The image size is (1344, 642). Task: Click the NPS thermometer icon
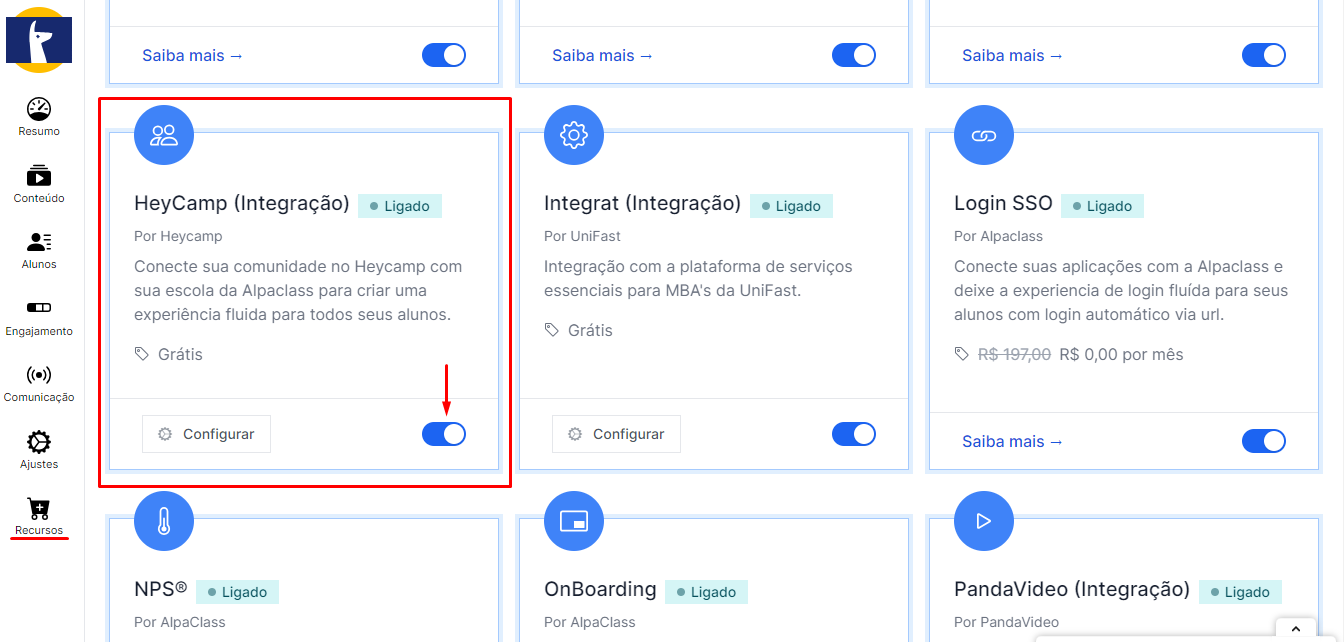[164, 521]
